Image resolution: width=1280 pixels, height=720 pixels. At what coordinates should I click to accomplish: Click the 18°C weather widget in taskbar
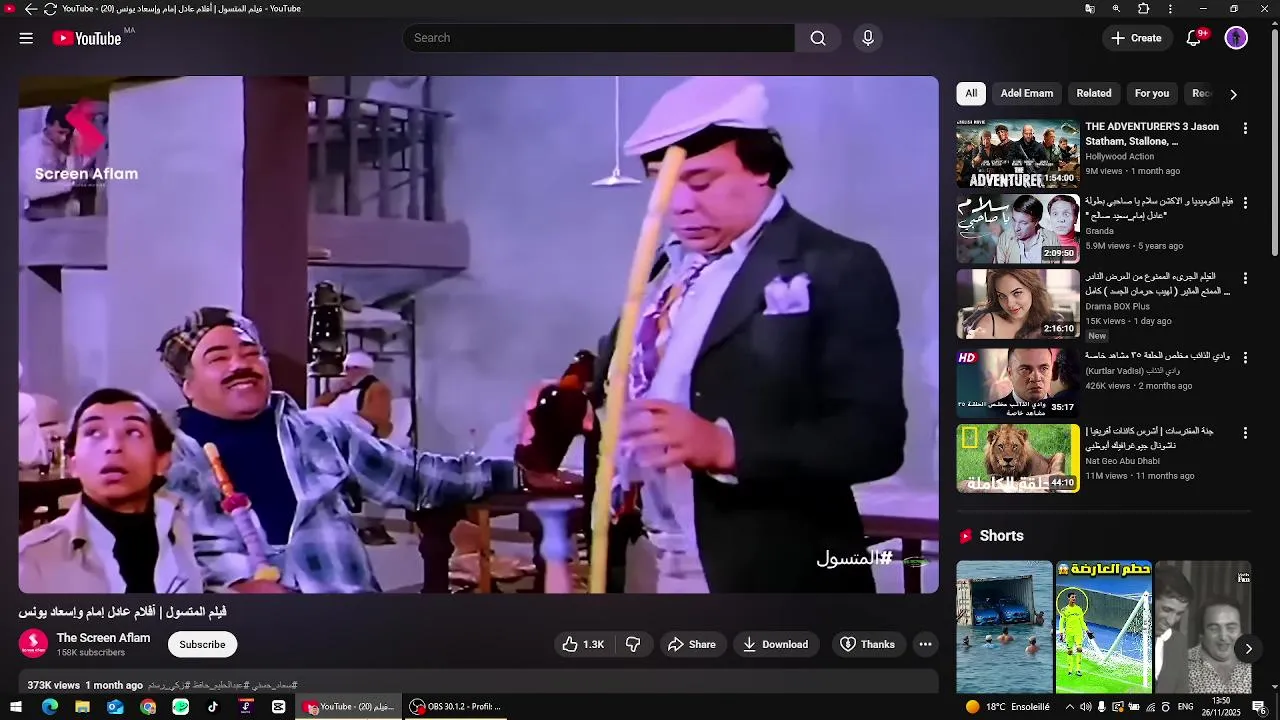click(1008, 707)
